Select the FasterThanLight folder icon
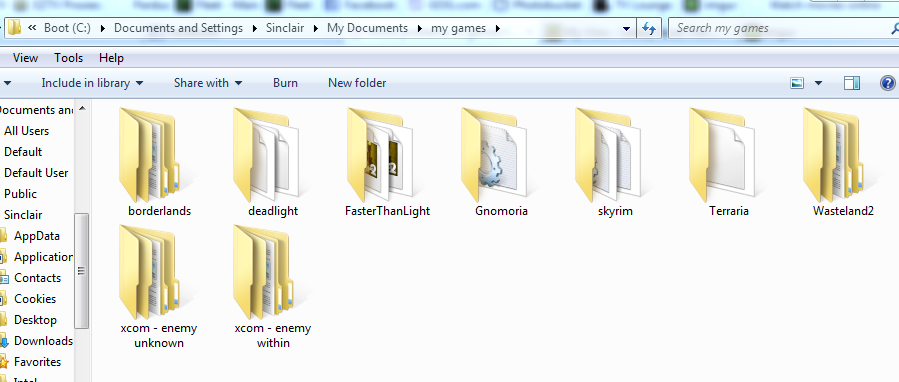 click(x=380, y=155)
